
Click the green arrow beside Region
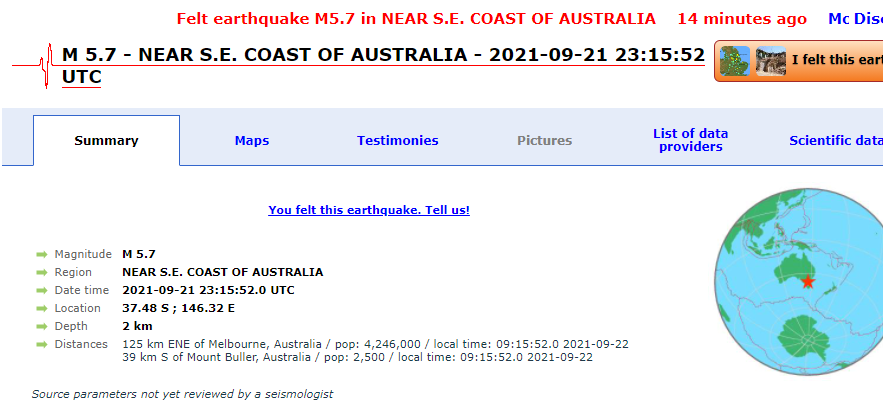(42, 272)
